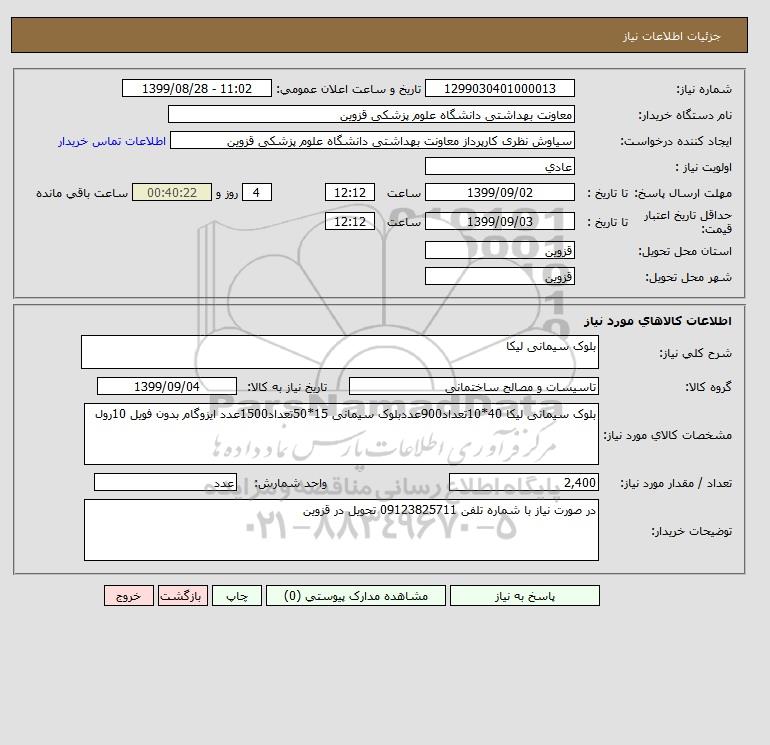Click the response deadline time field 12:12
This screenshot has width=770, height=745.
point(350,193)
